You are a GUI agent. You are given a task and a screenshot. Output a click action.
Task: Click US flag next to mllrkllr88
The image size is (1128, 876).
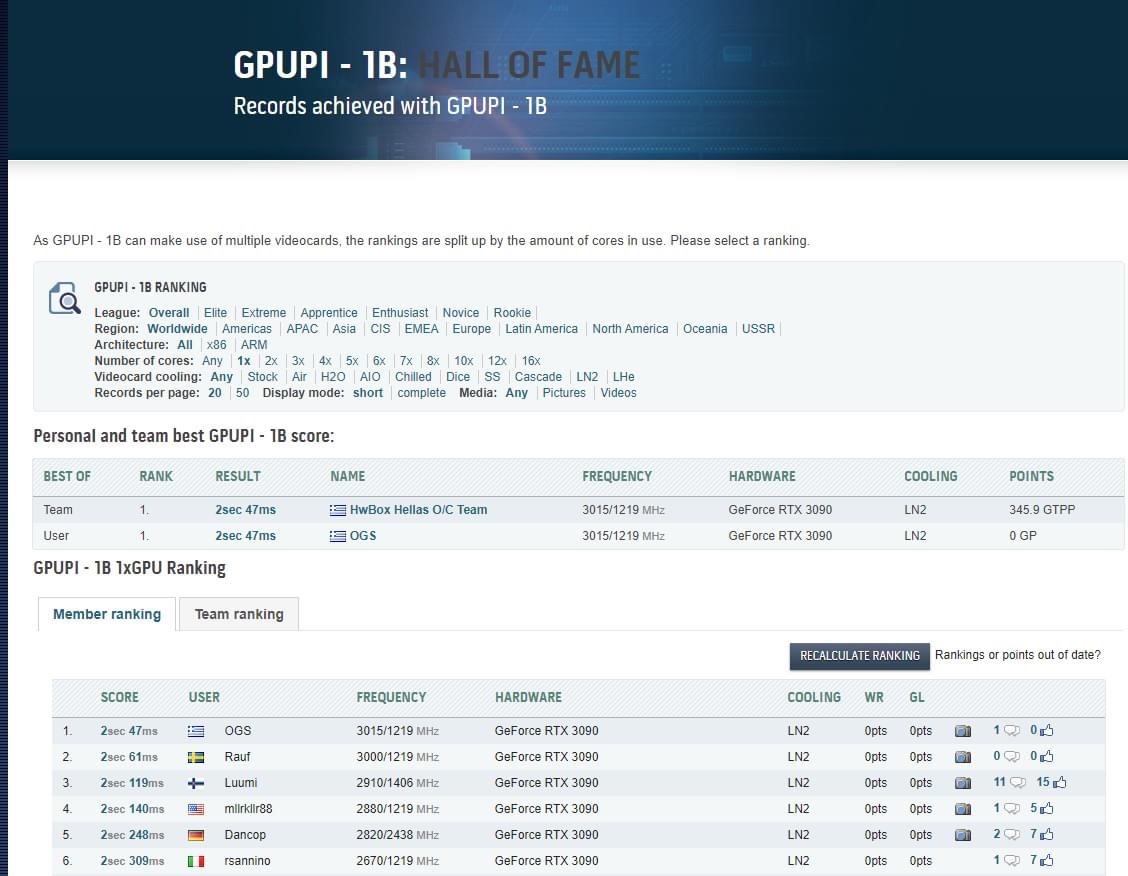(196, 809)
